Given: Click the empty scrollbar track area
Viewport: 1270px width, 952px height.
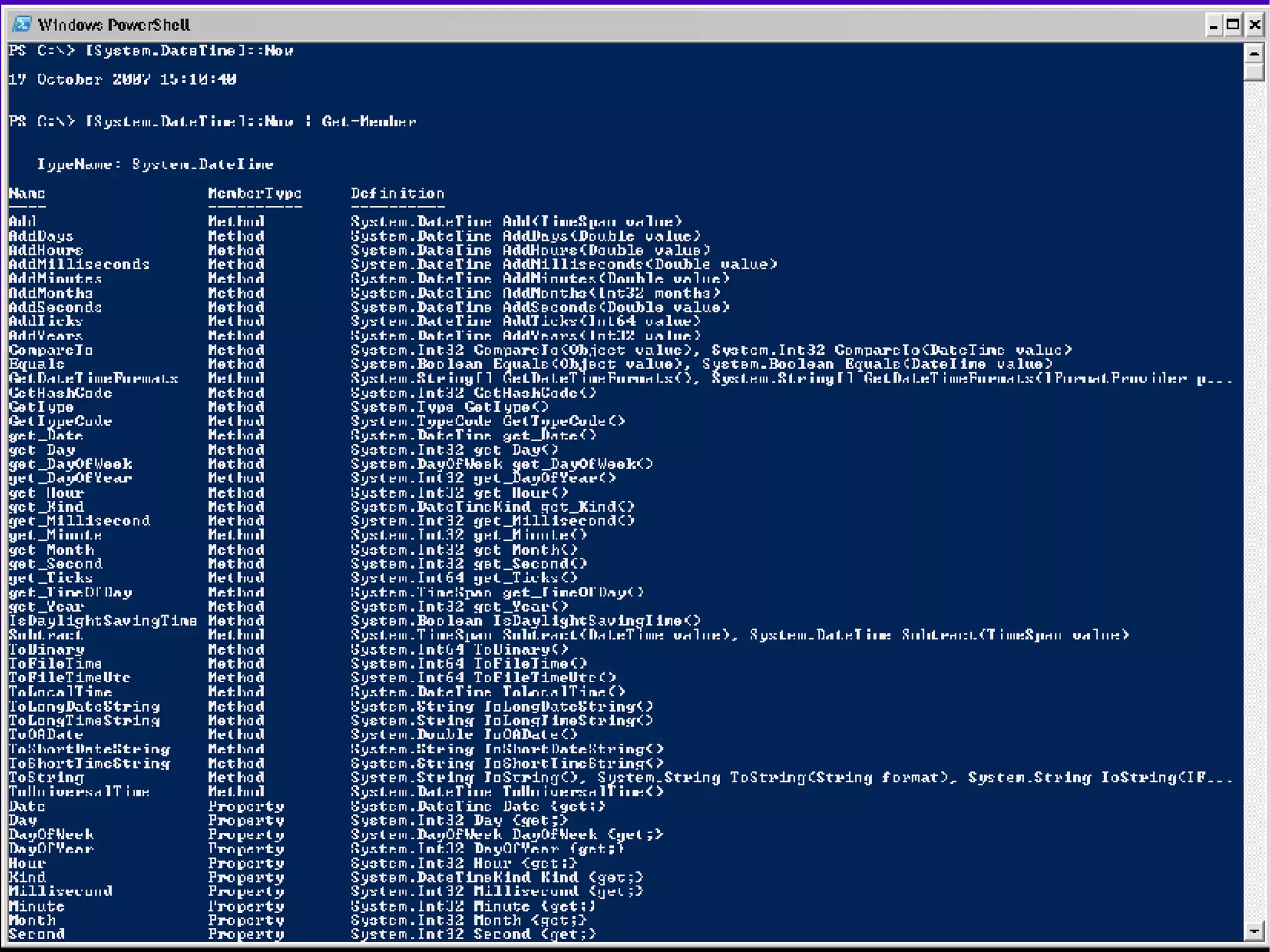Looking at the screenshot, I should point(1254,496).
